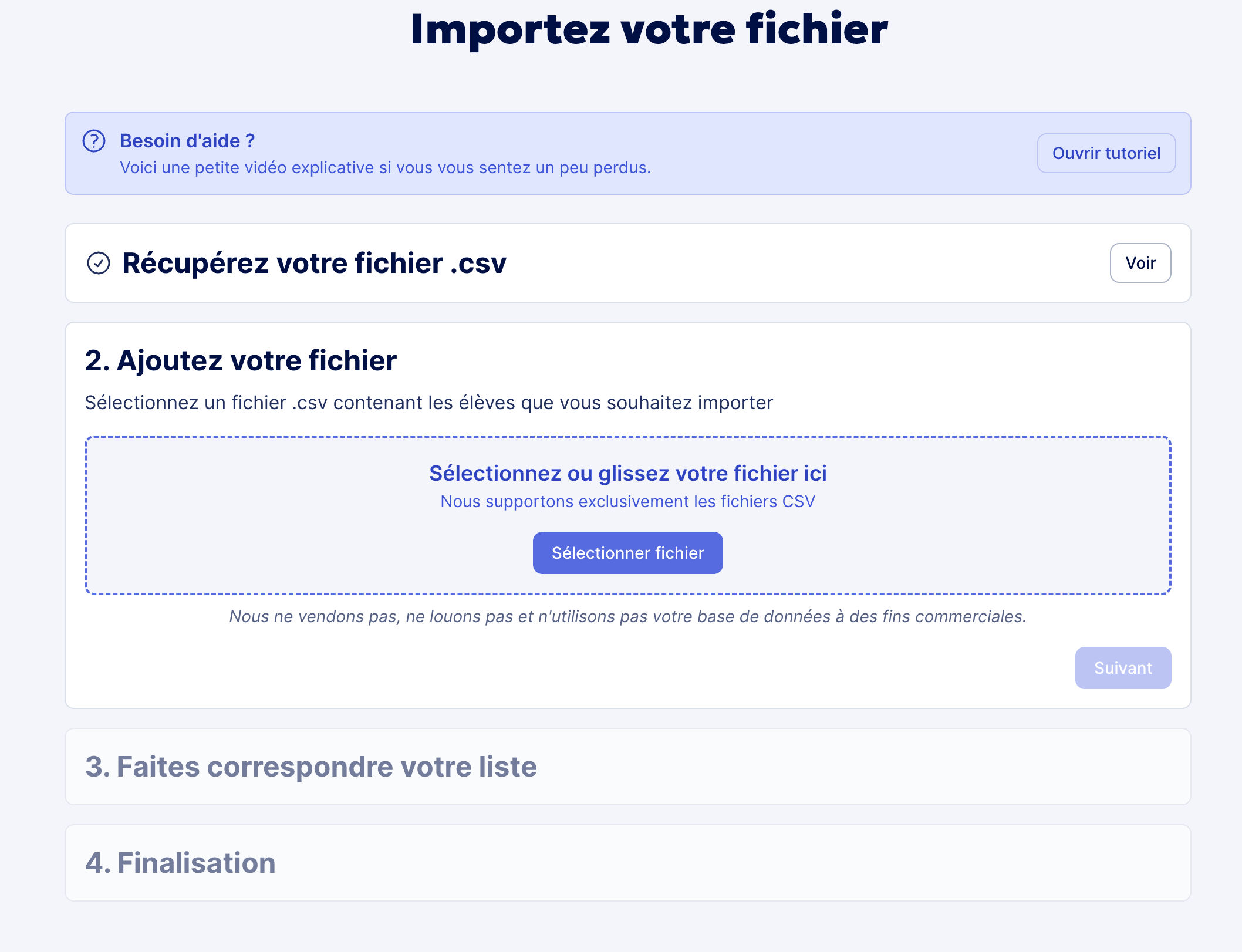Expand step 3 Faites correspondre votre liste
The height and width of the screenshot is (952, 1242).
pyautogui.click(x=628, y=767)
